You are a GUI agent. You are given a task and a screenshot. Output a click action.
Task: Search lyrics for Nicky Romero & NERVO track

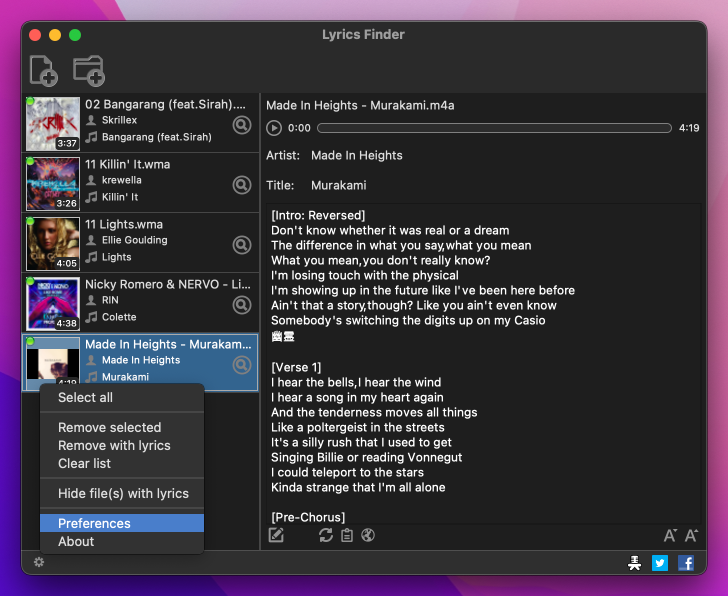pos(242,305)
